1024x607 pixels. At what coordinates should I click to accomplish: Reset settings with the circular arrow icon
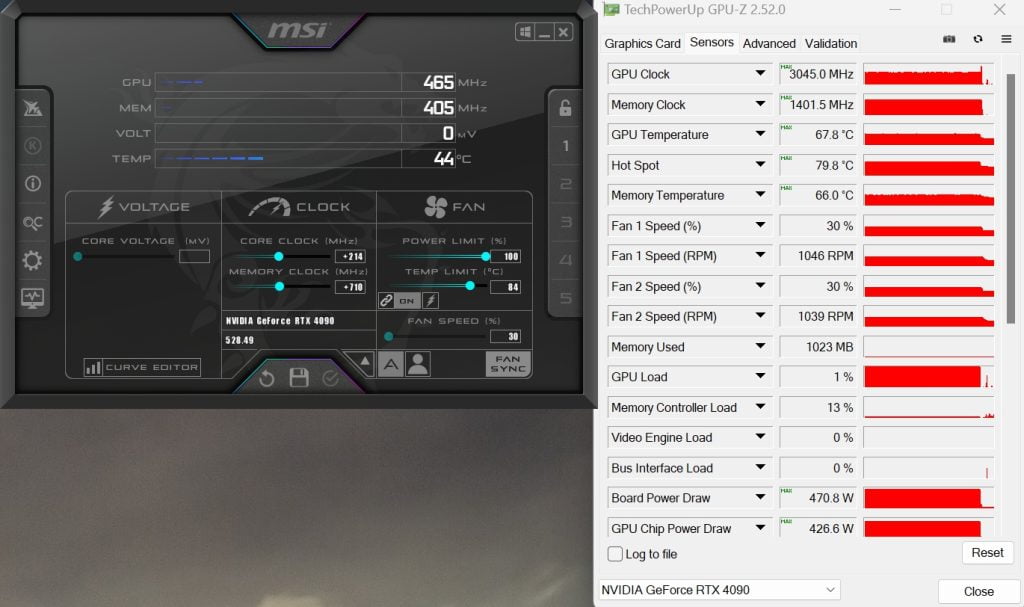pyautogui.click(x=266, y=378)
